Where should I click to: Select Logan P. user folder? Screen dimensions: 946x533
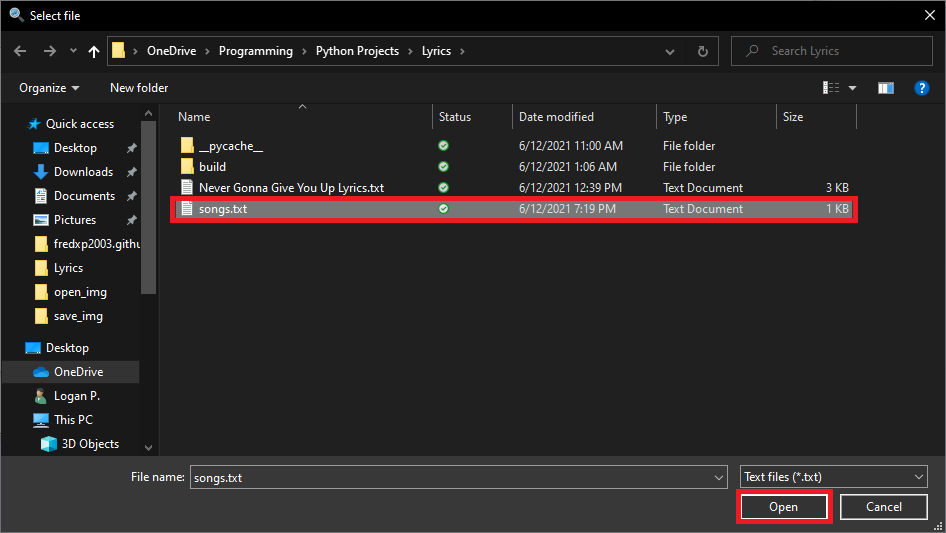[77, 396]
